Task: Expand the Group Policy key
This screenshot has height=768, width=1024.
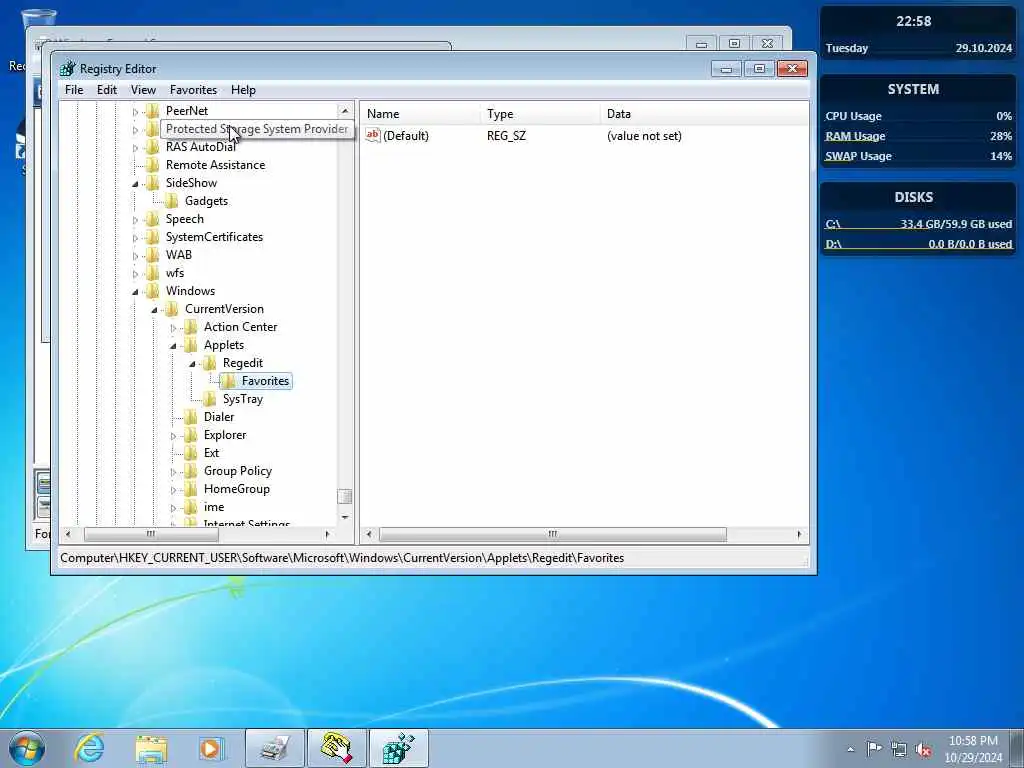Action: pos(173,472)
